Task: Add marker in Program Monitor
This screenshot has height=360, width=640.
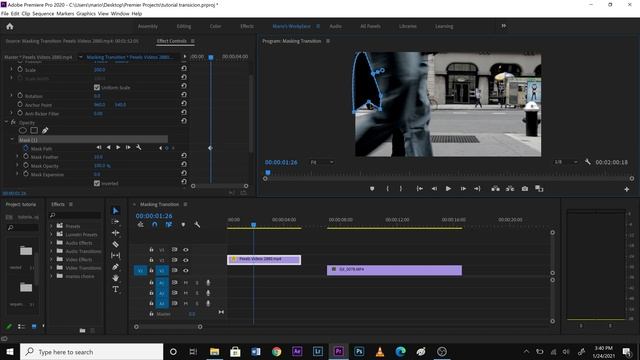Action: 372,189
